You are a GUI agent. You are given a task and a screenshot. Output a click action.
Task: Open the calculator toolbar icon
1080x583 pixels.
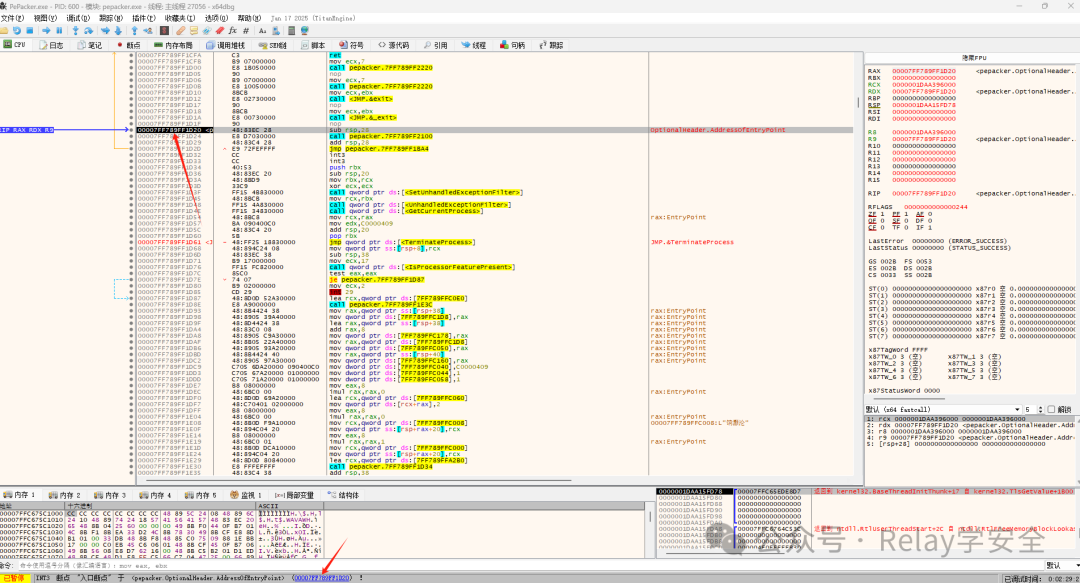(x=291, y=30)
